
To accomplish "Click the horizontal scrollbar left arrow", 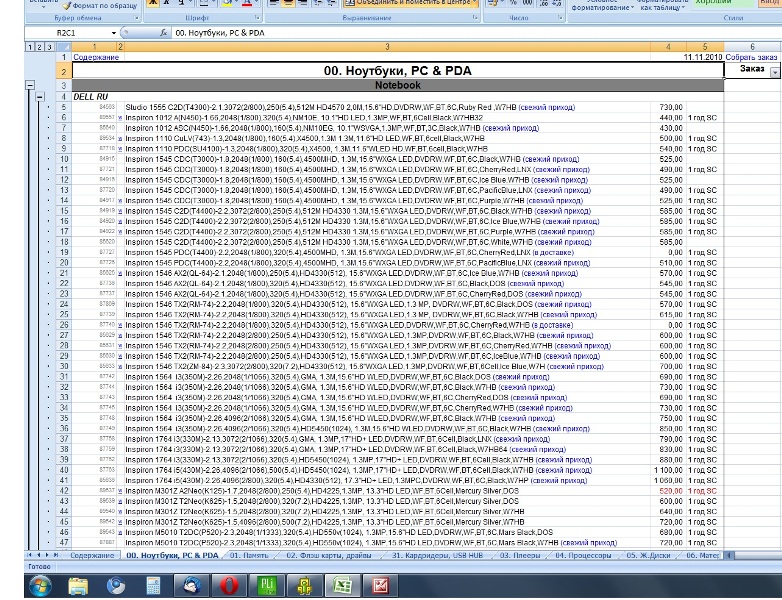I will 729,555.
